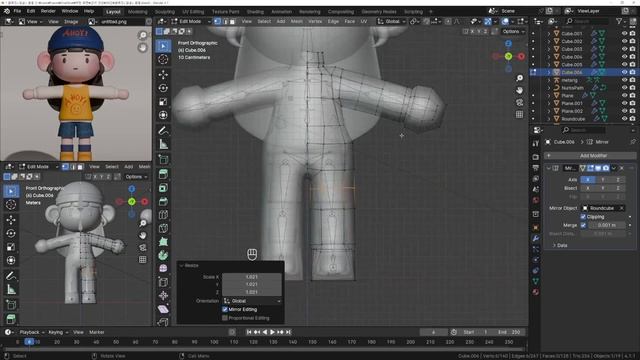Viewport: 640px width, 360px height.
Task: Select the Knife tool
Action: (163, 228)
